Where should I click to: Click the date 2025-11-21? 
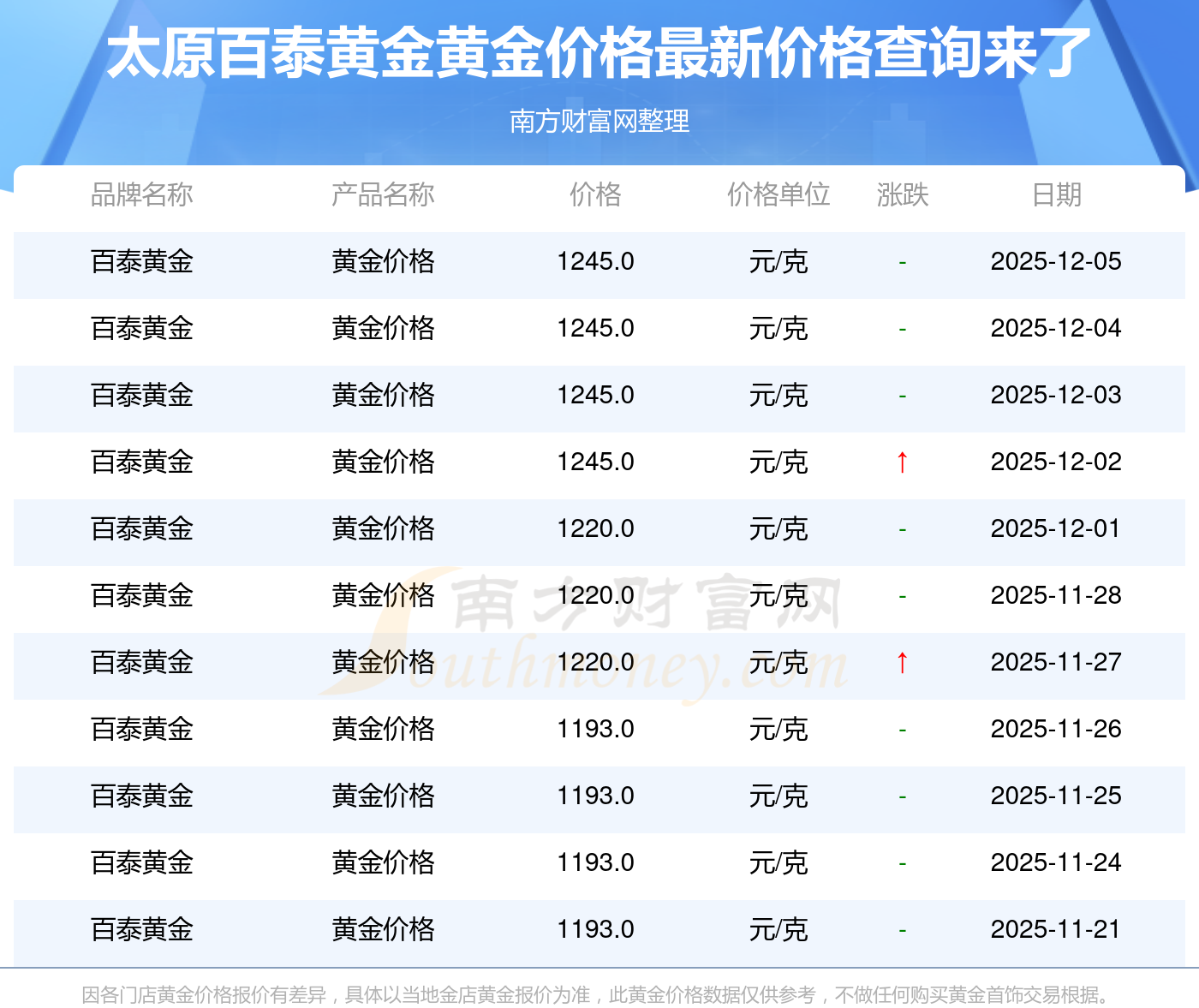coord(1056,930)
